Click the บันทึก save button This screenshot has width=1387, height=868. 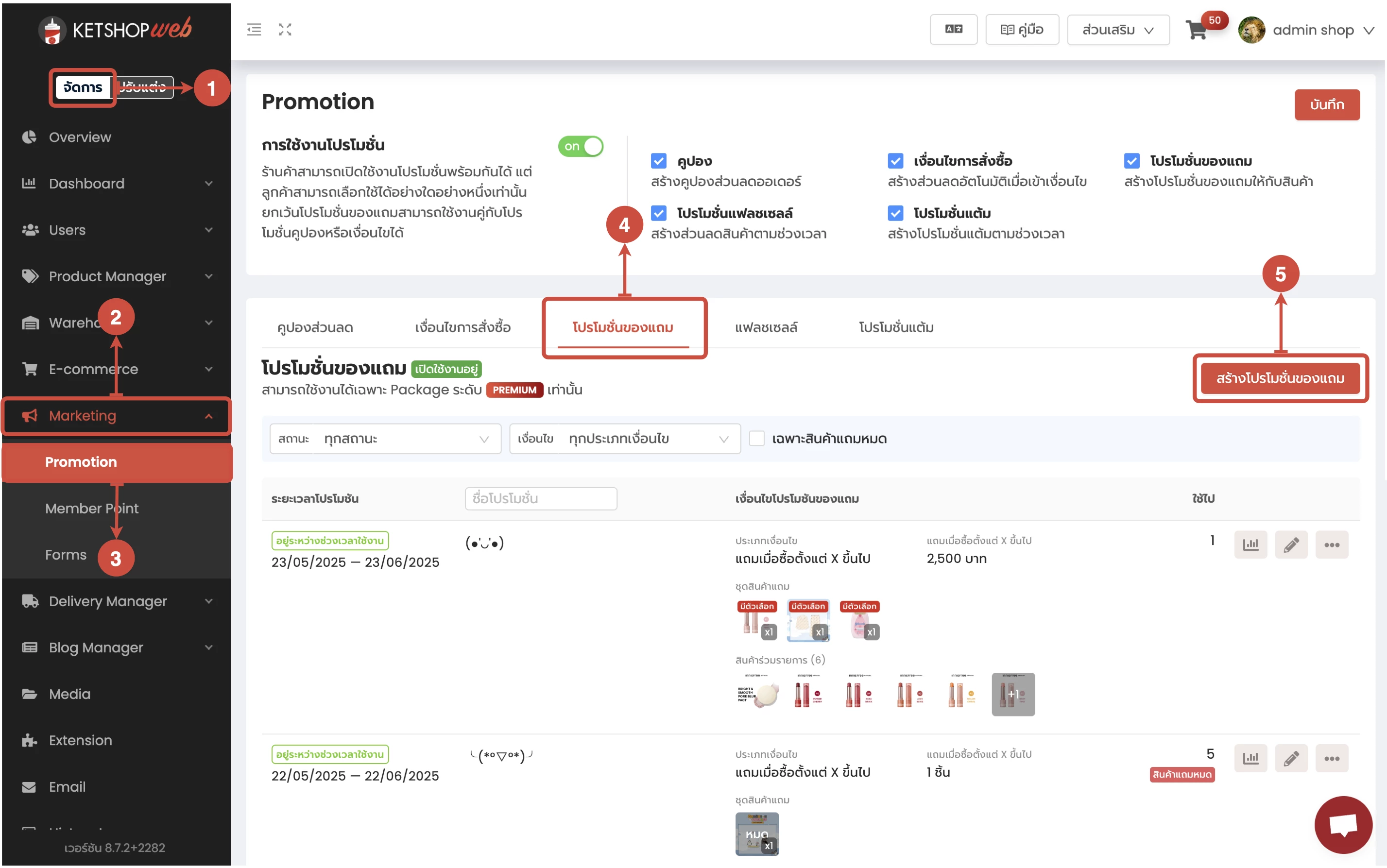(1326, 104)
